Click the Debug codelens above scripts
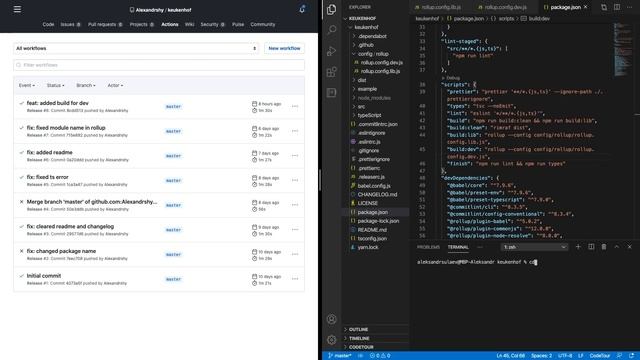640x360 pixels. tap(453, 78)
